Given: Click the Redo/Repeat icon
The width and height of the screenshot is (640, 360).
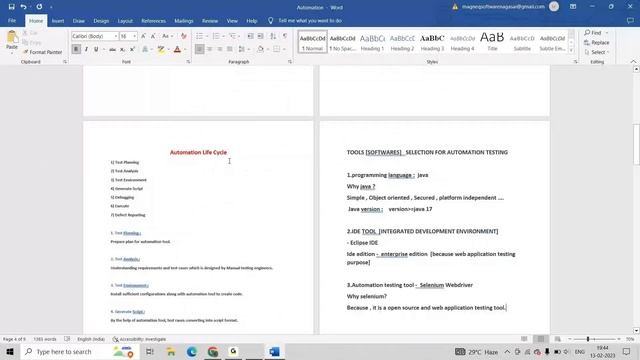Looking at the screenshot, I should point(39,7).
